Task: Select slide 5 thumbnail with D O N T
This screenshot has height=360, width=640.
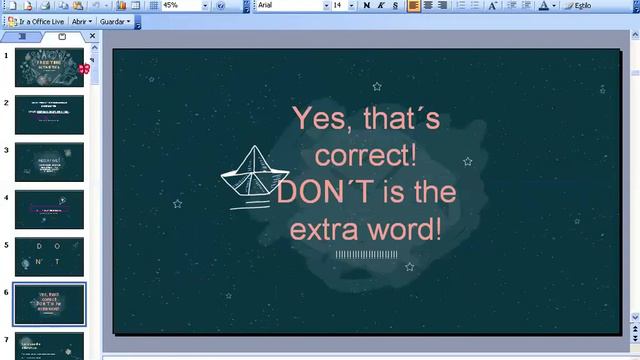Action: (x=49, y=257)
